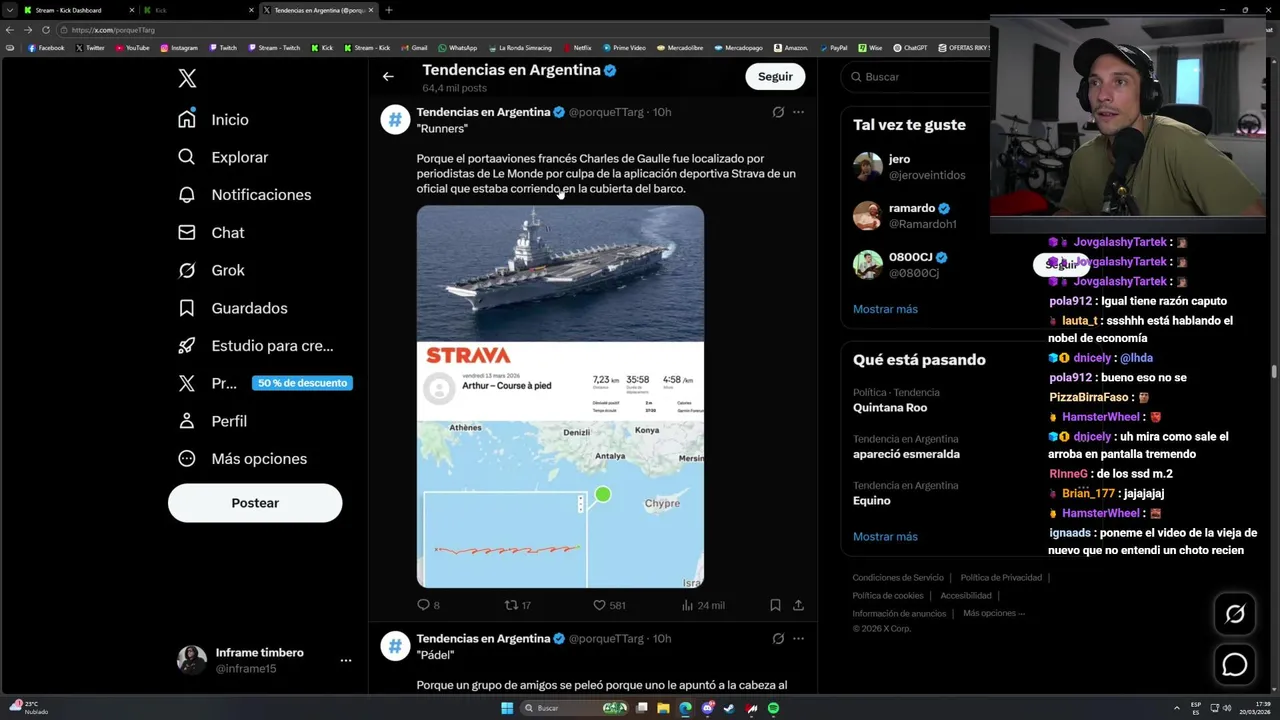Open a new browser tab
The width and height of the screenshot is (1280, 720).
389,10
